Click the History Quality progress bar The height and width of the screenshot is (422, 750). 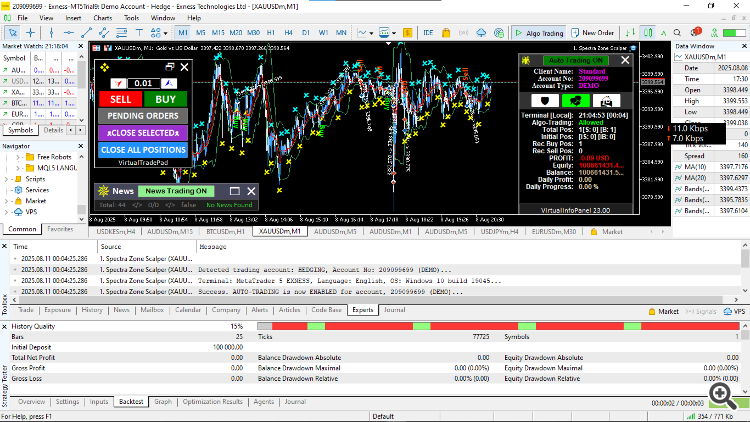click(x=498, y=326)
